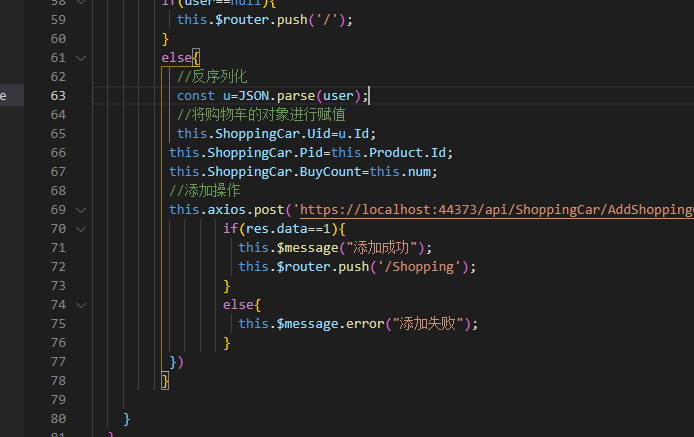Click the //添加操作 comment on line 68

coord(204,191)
